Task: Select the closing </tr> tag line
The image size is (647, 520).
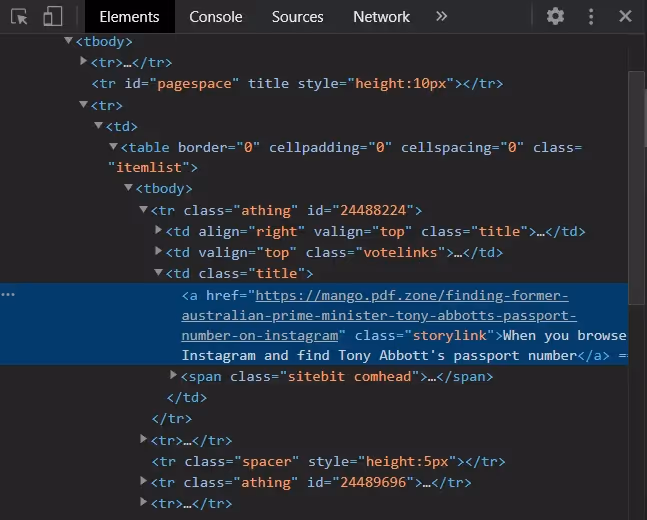Action: [x=172, y=419]
